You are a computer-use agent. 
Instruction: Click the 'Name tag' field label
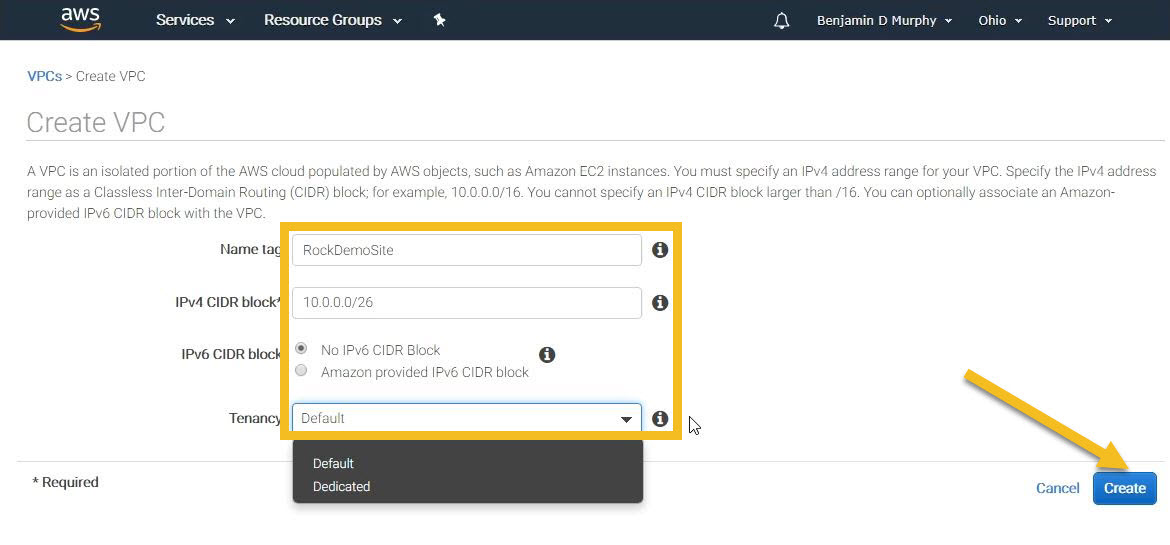pyautogui.click(x=250, y=249)
